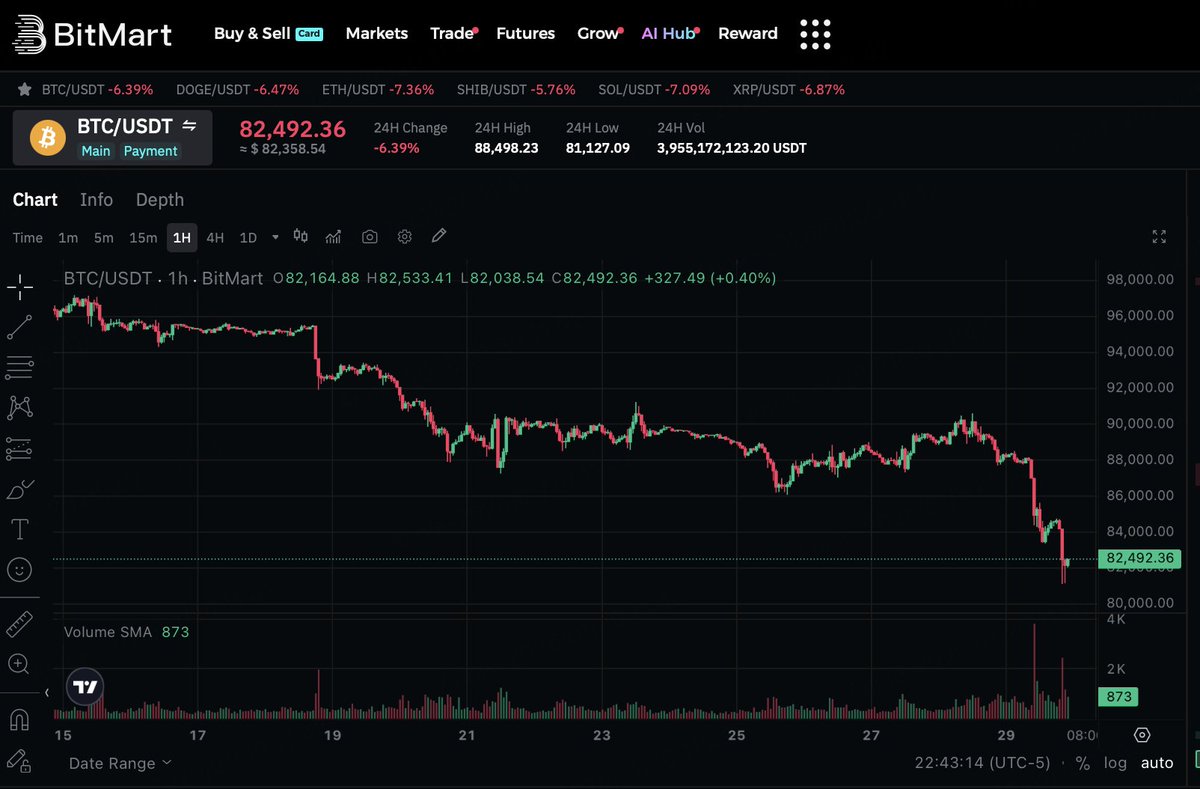
Task: Select the measure ruler tool
Action: click(20, 623)
